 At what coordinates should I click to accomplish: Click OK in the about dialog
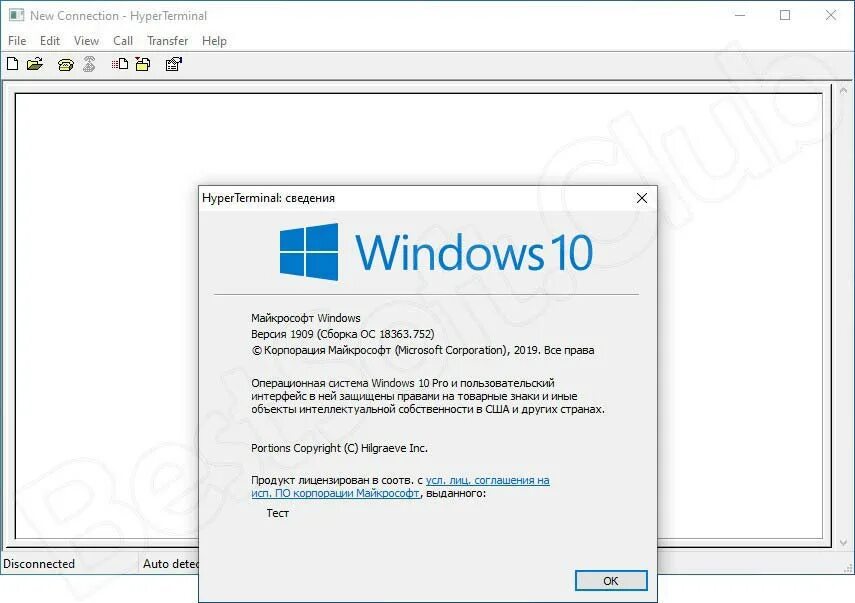coord(611,581)
